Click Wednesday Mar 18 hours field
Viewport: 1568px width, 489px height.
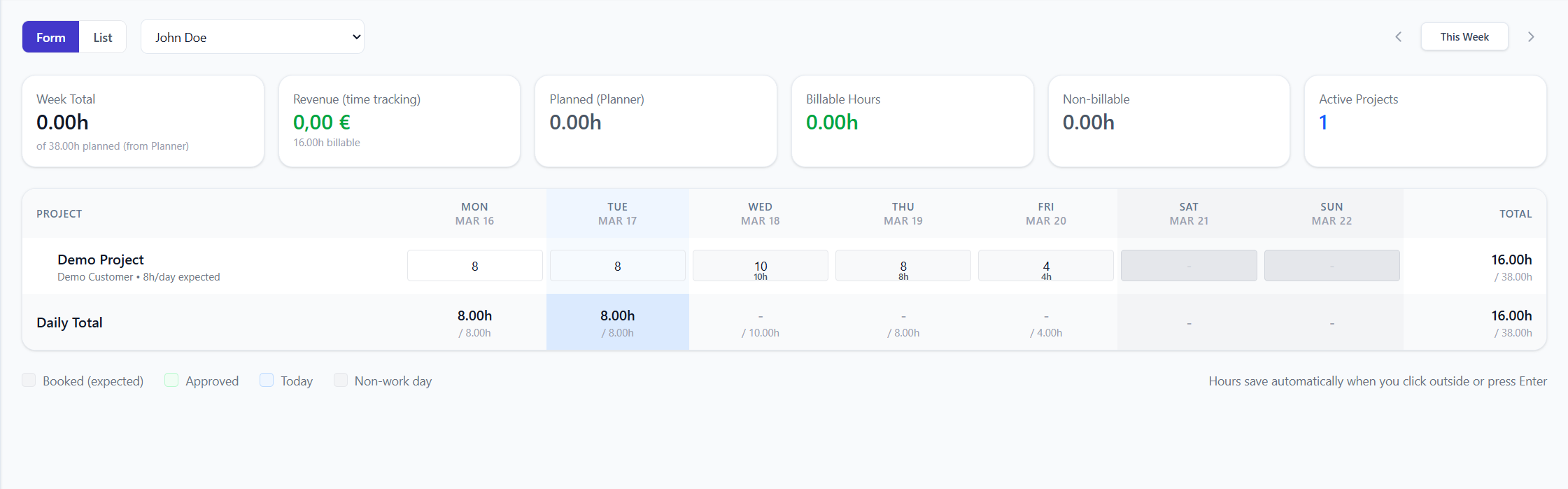coord(761,266)
